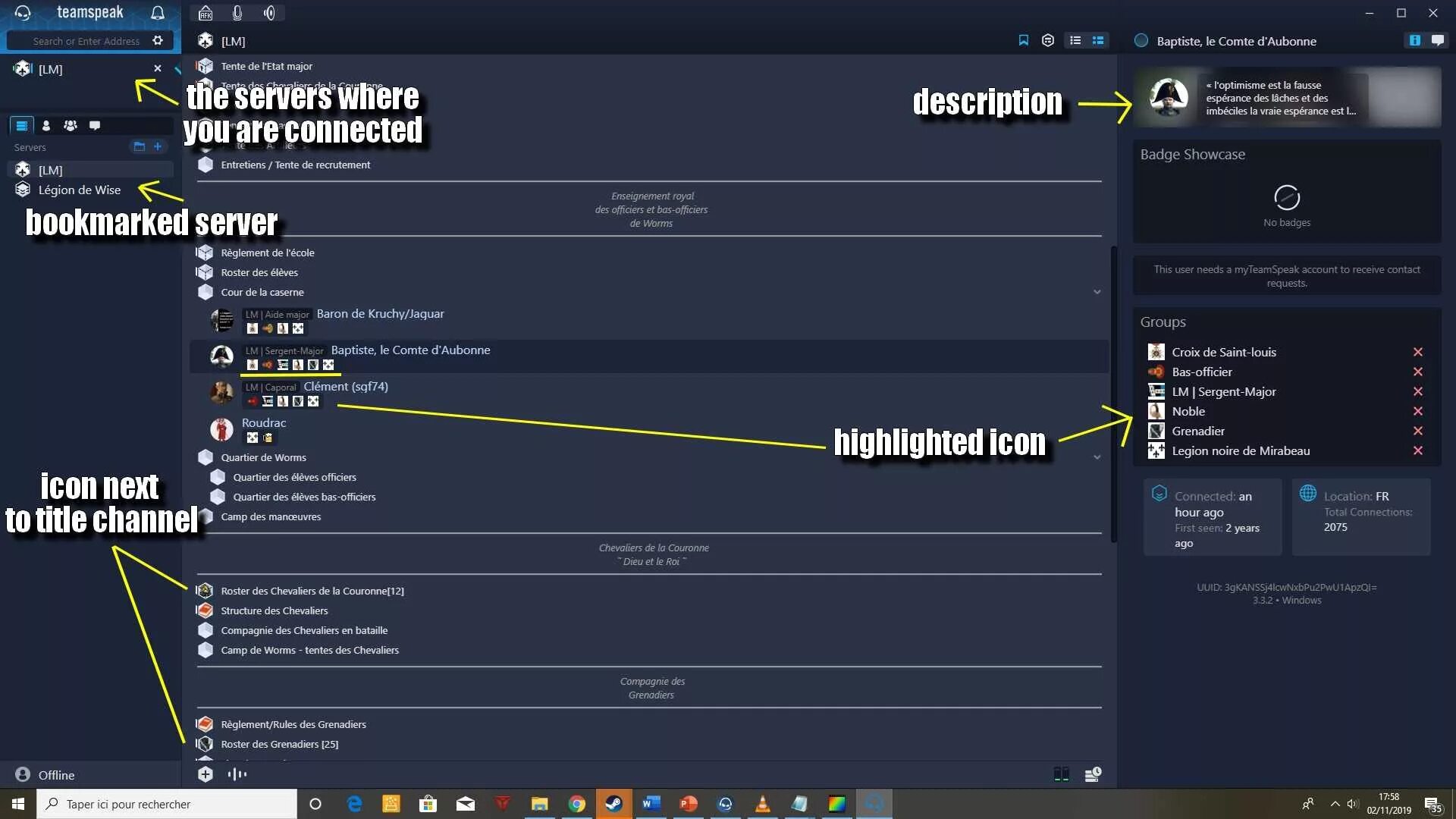Collapse the Cour de la caserne channel

point(1097,292)
